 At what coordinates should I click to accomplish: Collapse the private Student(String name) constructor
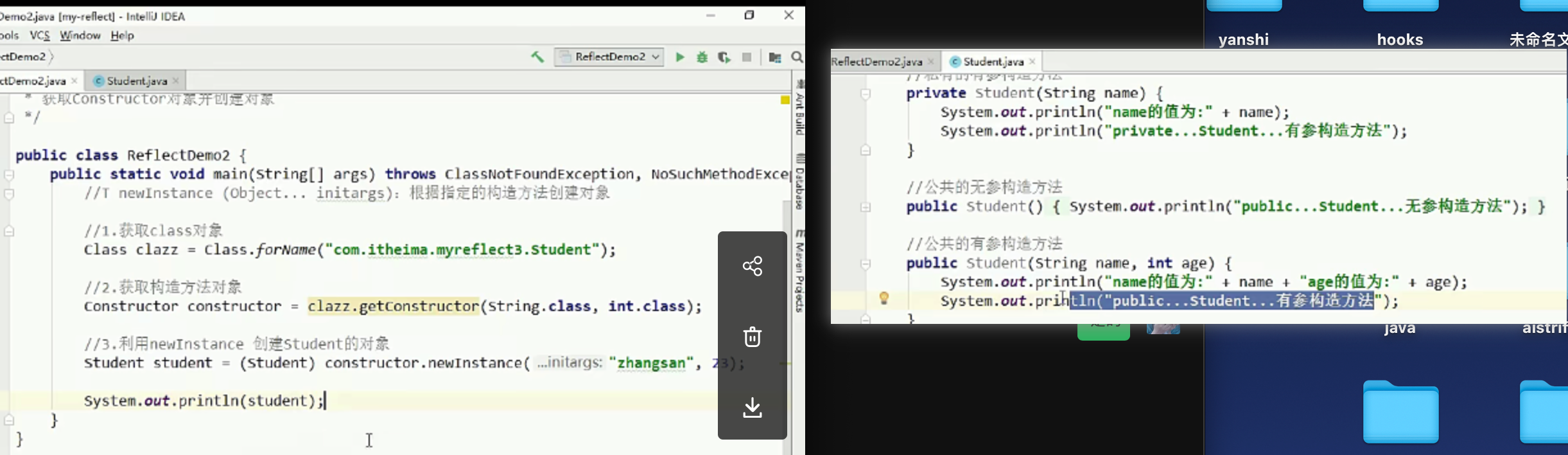click(x=866, y=94)
